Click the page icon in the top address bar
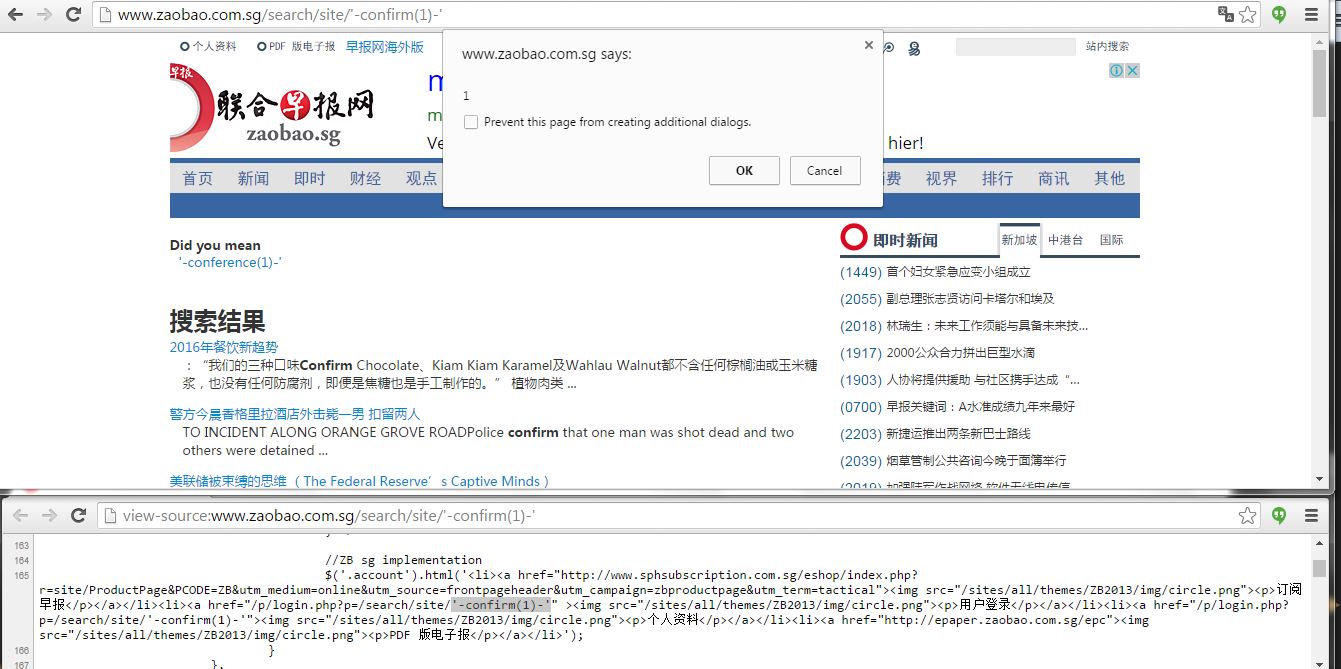The width and height of the screenshot is (1341, 669). tap(105, 14)
